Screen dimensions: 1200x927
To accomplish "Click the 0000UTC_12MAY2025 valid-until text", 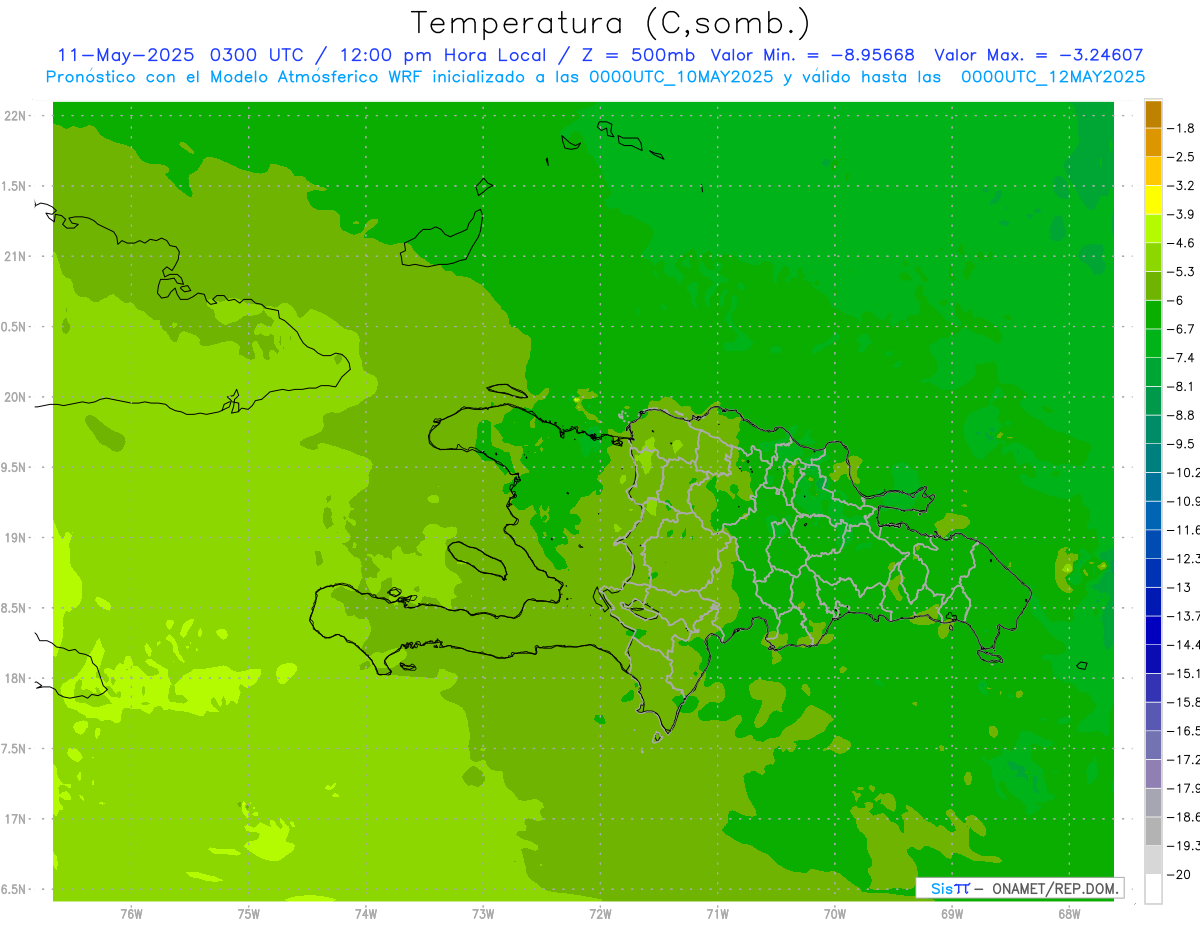I will coord(1053,76).
